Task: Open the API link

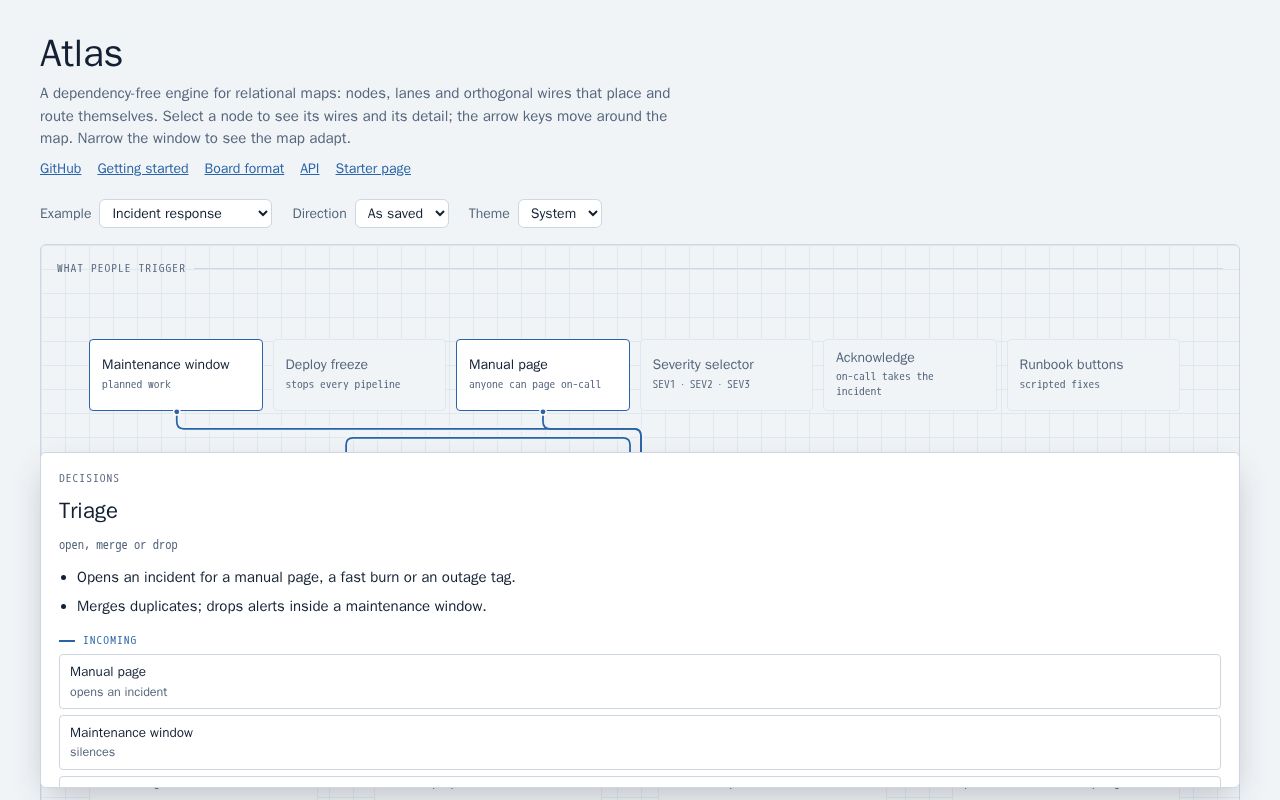Action: tap(310, 169)
